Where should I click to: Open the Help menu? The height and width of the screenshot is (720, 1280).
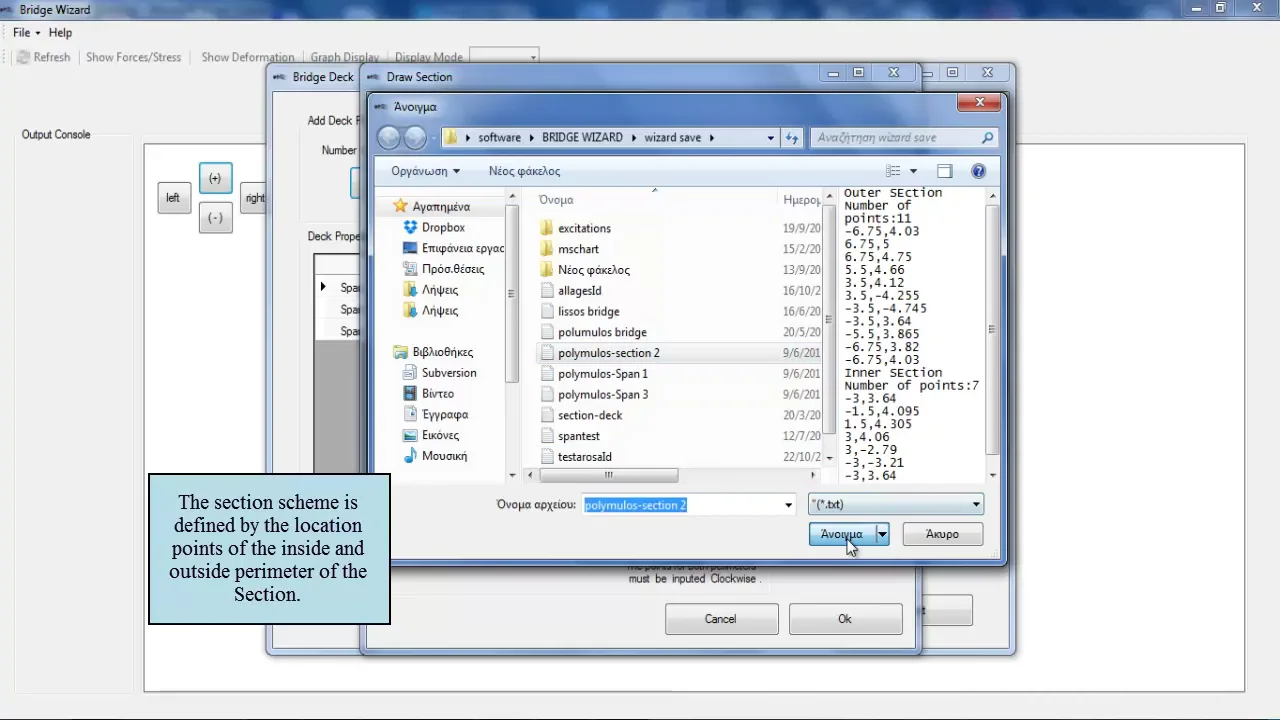pos(60,33)
